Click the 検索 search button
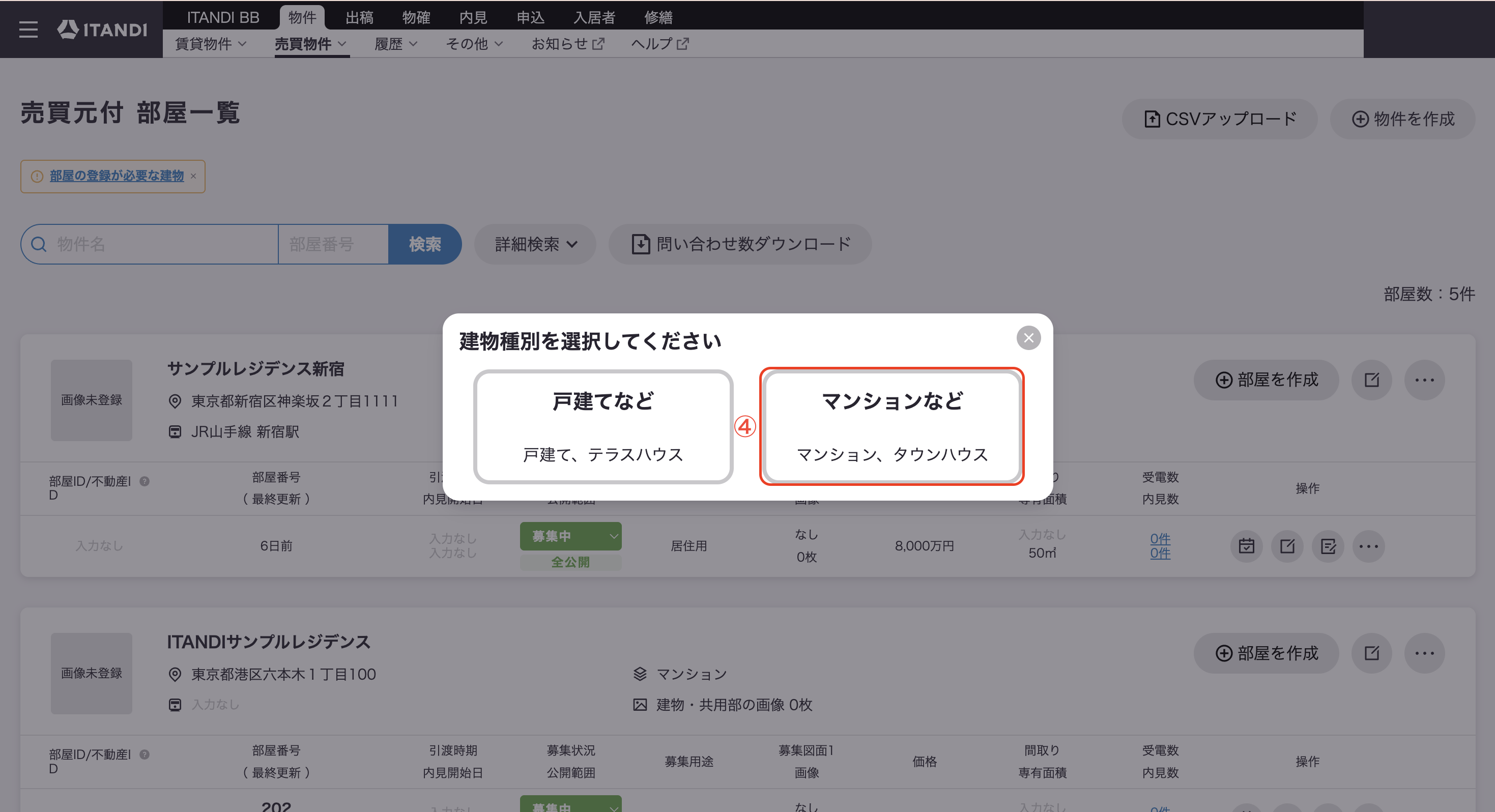The width and height of the screenshot is (1495, 812). click(425, 244)
